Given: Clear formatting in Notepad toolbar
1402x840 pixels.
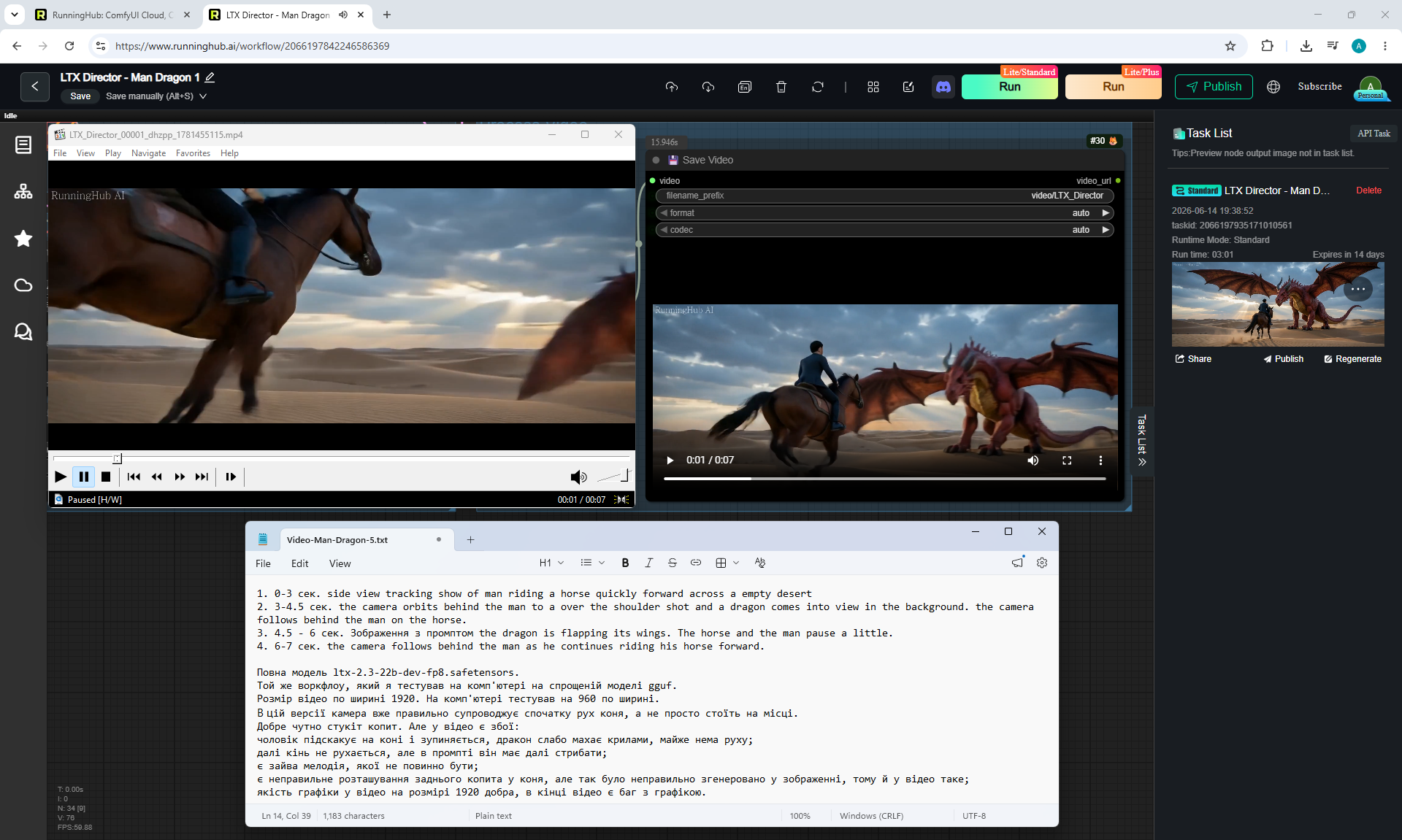Looking at the screenshot, I should click(x=760, y=563).
